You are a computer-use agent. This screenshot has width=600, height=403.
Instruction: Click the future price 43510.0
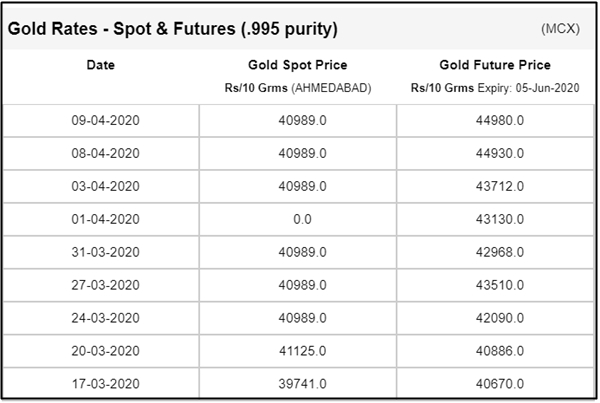pyautogui.click(x=495, y=286)
